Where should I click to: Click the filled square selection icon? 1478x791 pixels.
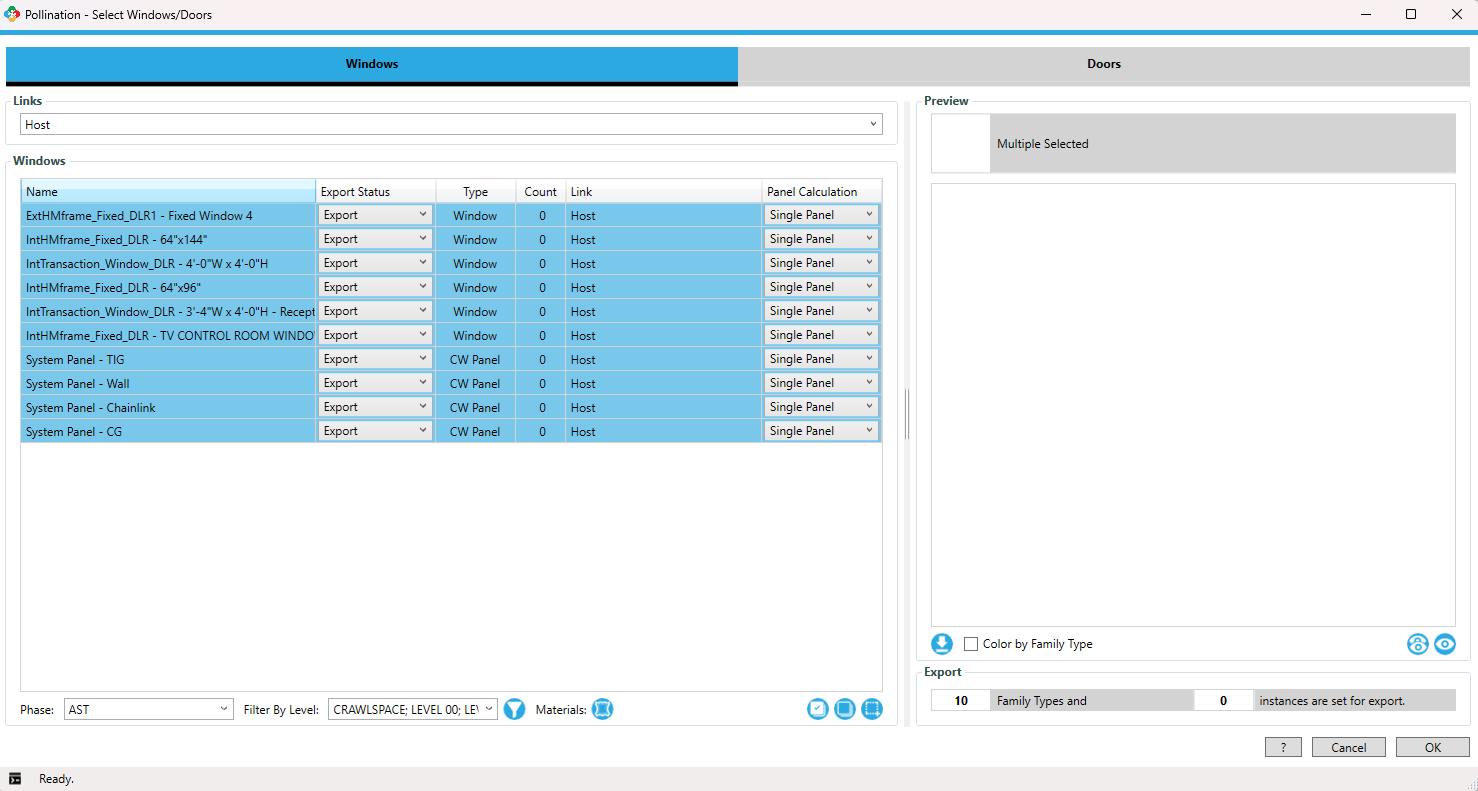pos(844,708)
